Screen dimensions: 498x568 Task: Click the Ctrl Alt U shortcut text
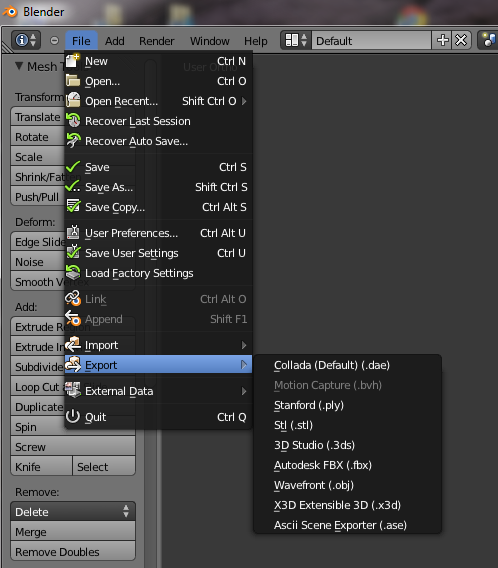[223, 233]
